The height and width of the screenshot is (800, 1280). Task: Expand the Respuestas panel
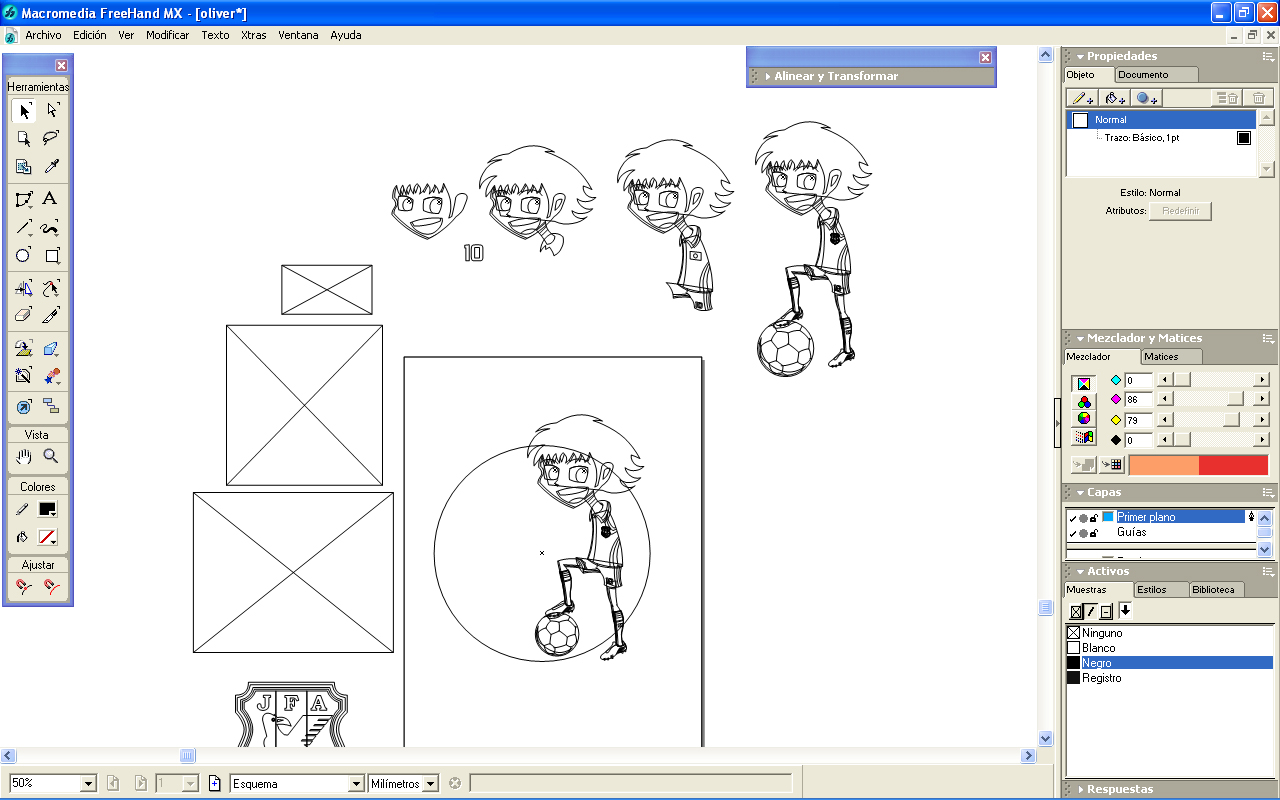coord(1080,790)
